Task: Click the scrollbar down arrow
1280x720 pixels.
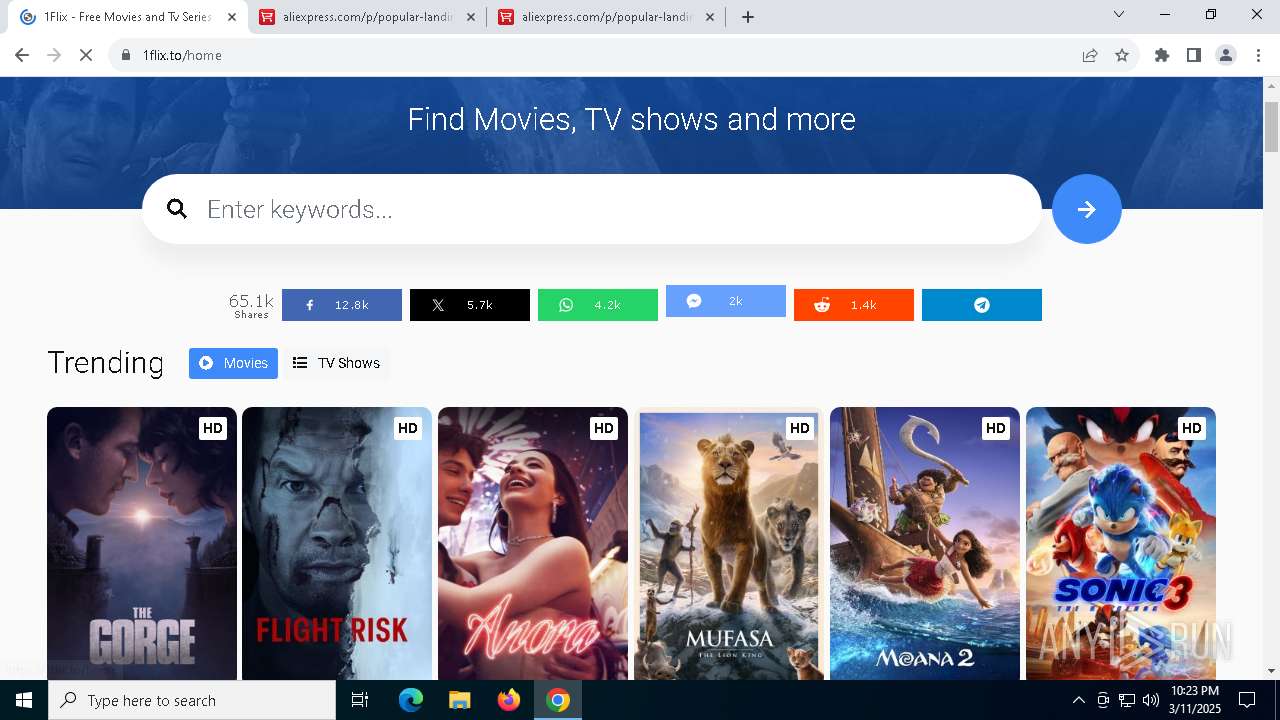Action: (x=1271, y=671)
